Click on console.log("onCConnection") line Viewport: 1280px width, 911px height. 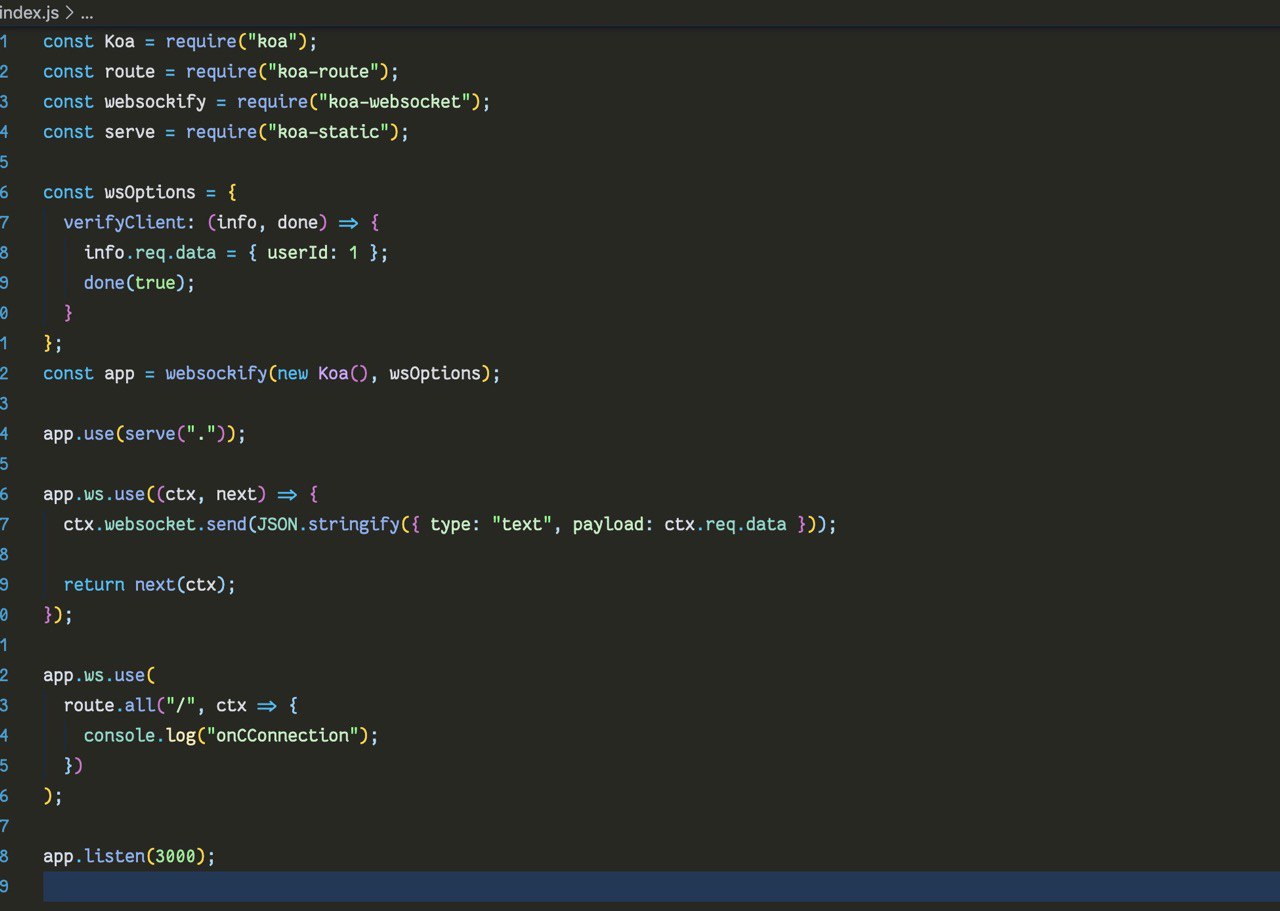pos(232,735)
